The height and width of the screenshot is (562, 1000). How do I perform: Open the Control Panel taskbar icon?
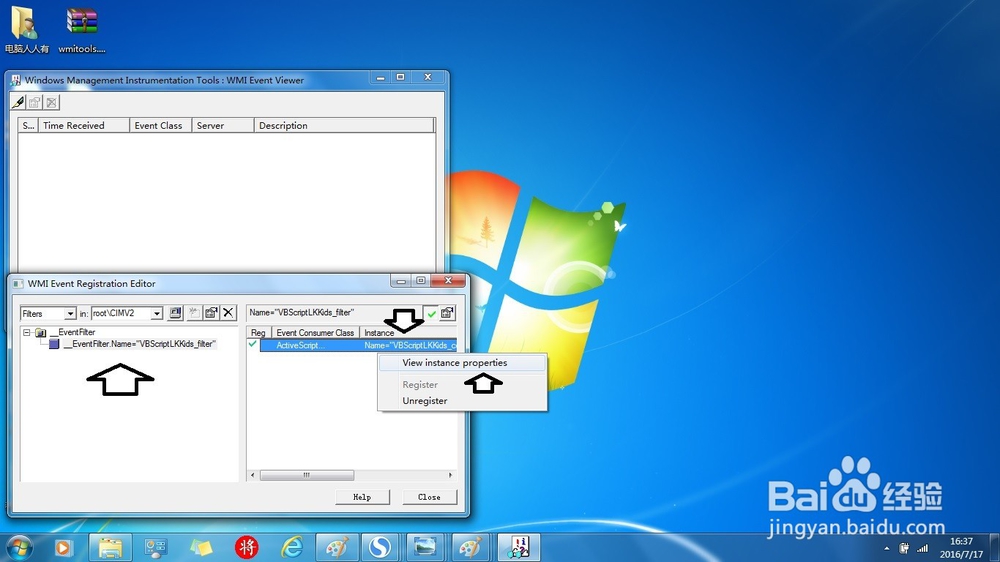(x=156, y=547)
